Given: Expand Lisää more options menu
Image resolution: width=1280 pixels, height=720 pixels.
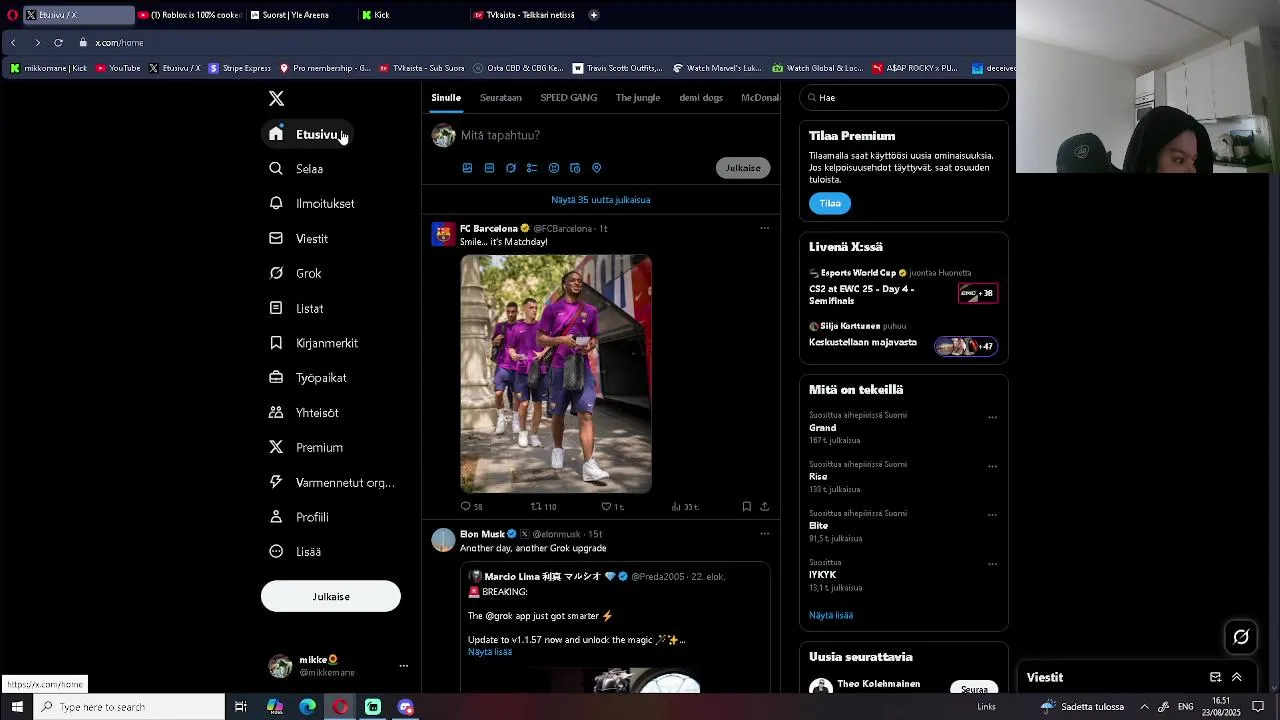Looking at the screenshot, I should tap(295, 552).
